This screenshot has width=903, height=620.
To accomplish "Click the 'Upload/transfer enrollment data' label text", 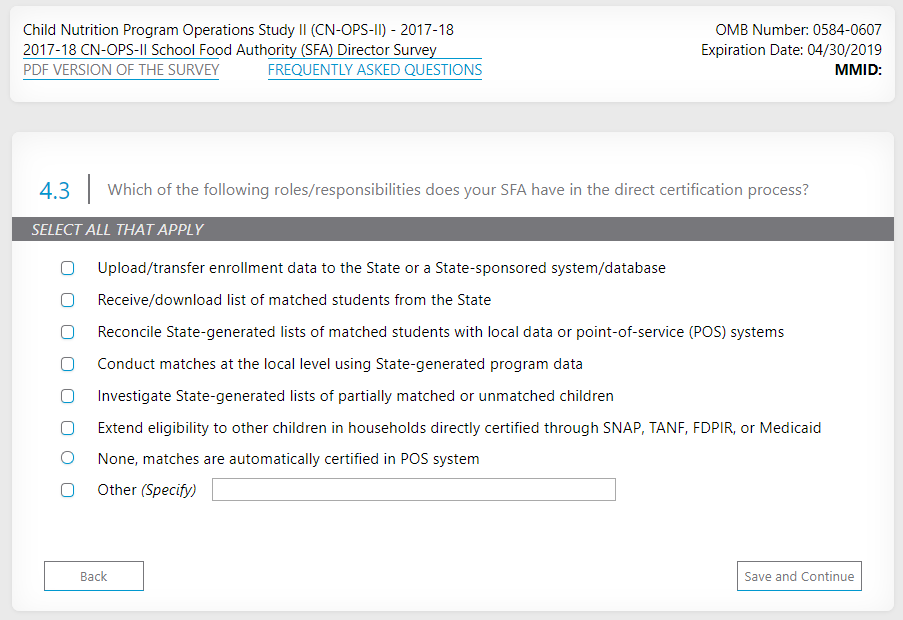I will point(381,268).
